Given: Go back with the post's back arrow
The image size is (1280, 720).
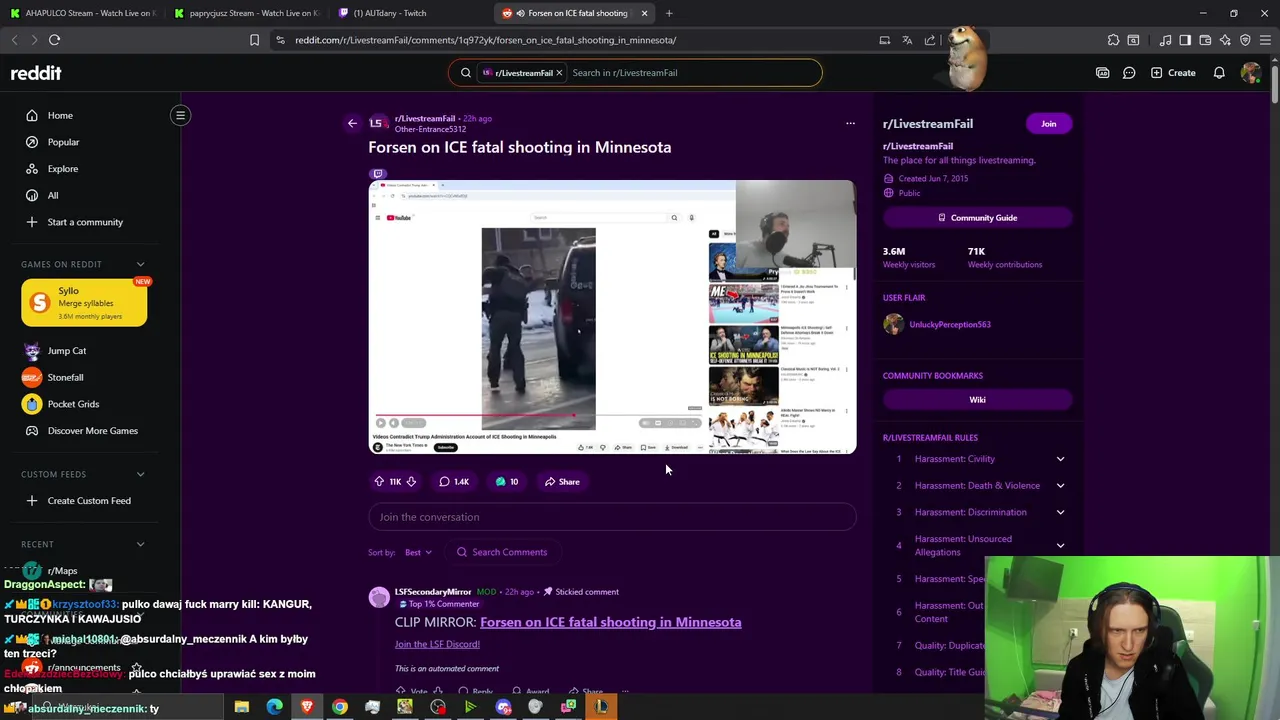Looking at the screenshot, I should 352,123.
